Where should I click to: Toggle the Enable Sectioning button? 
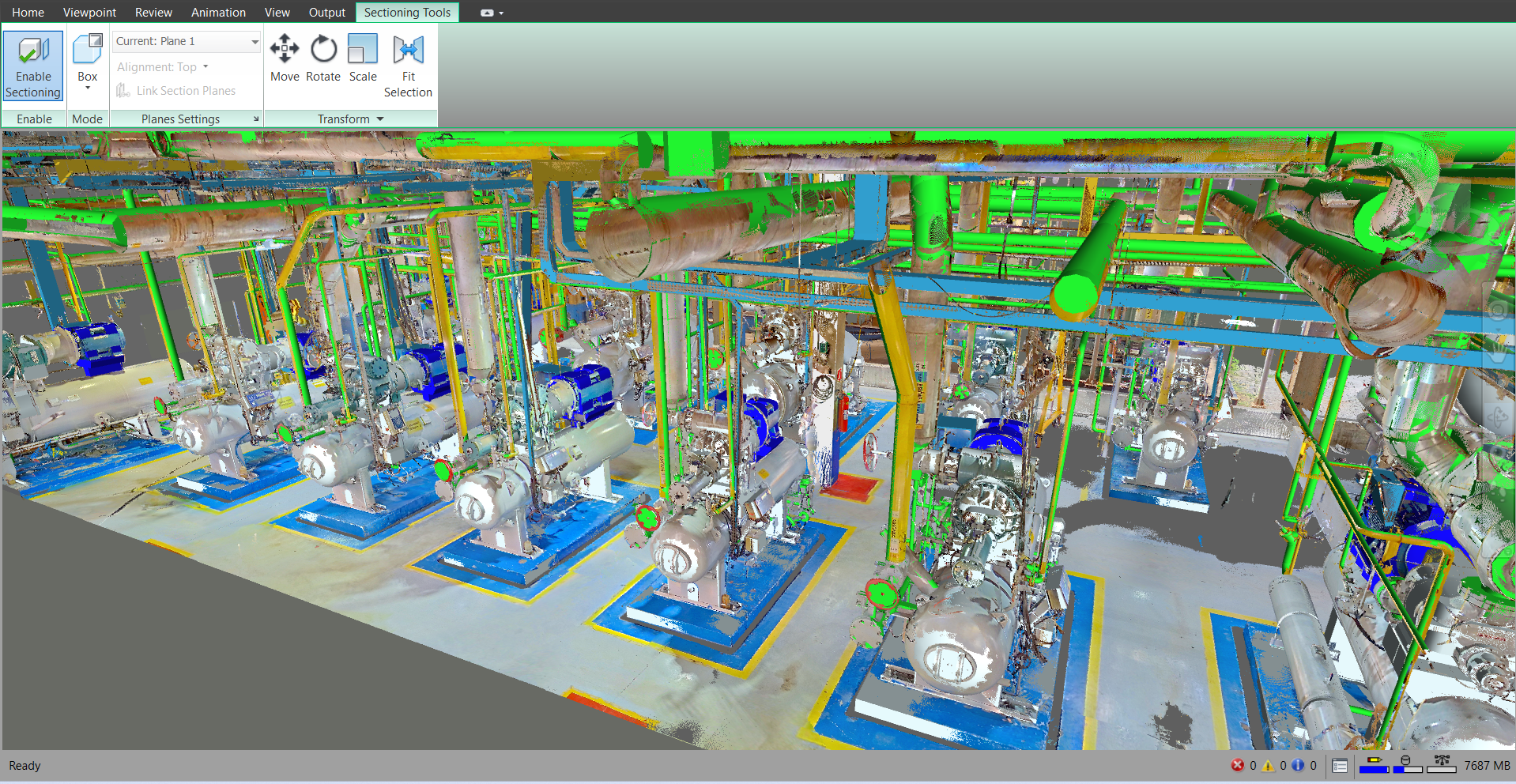33,66
